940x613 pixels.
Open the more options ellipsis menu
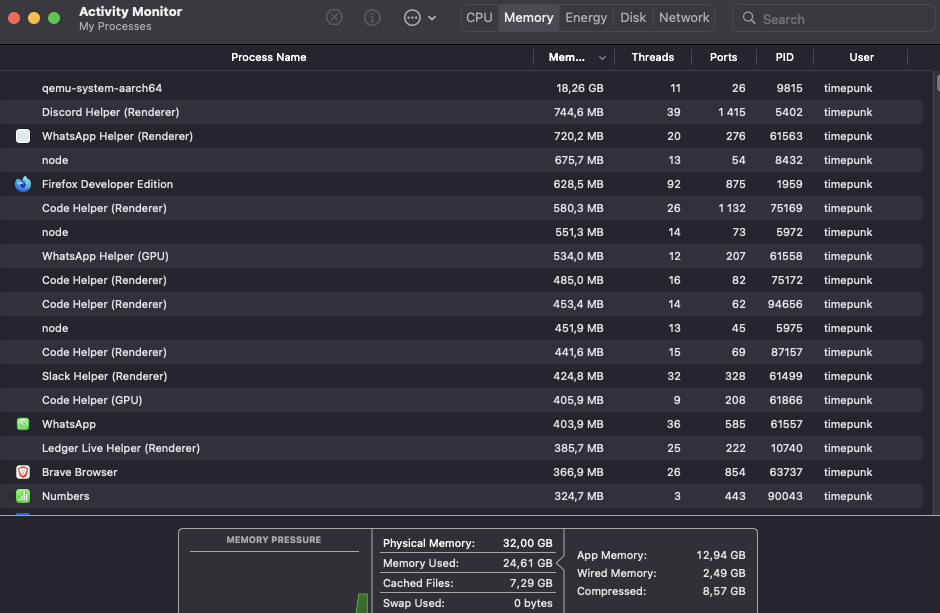click(414, 17)
